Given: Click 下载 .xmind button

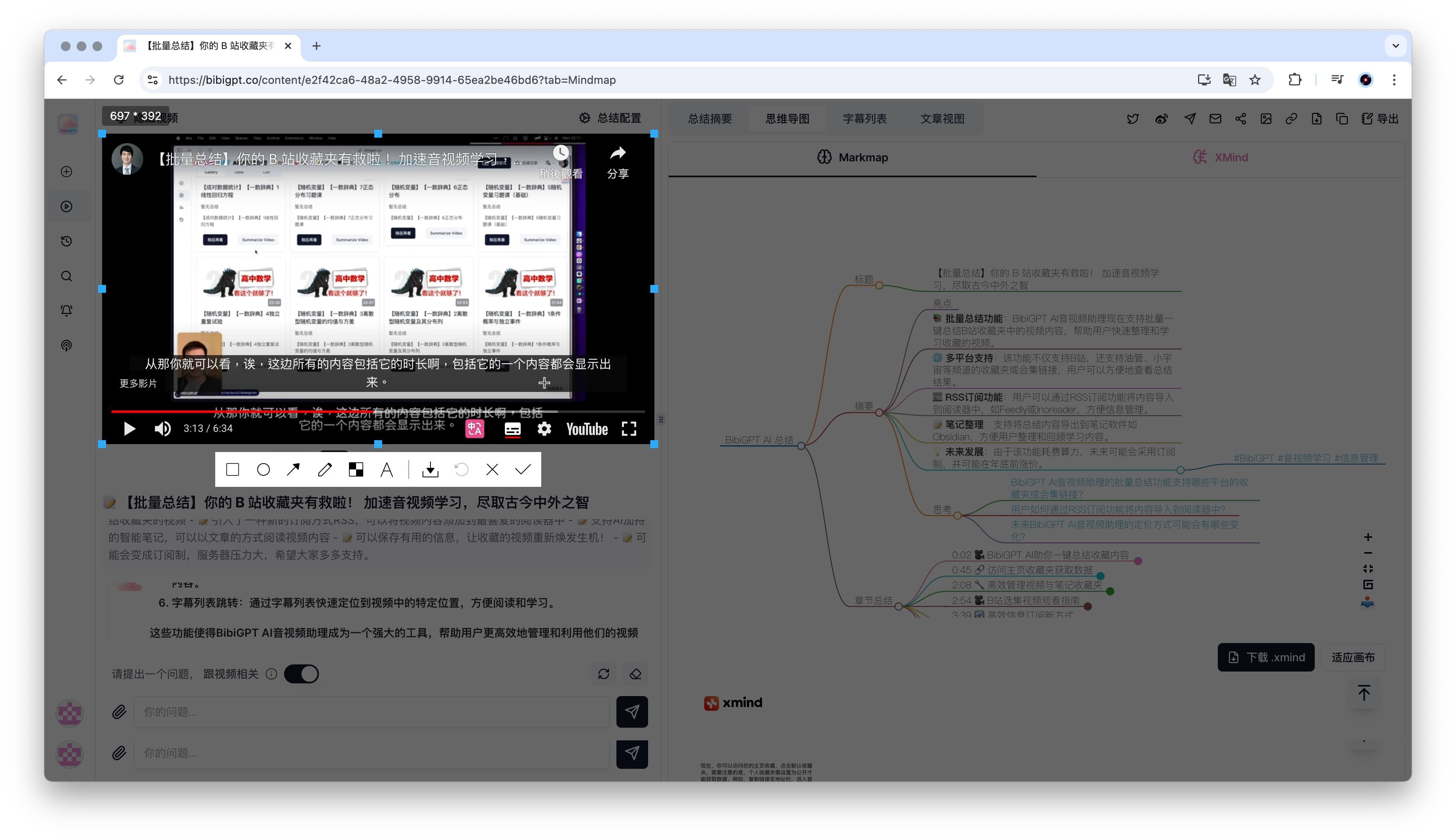Looking at the screenshot, I should point(1266,657).
